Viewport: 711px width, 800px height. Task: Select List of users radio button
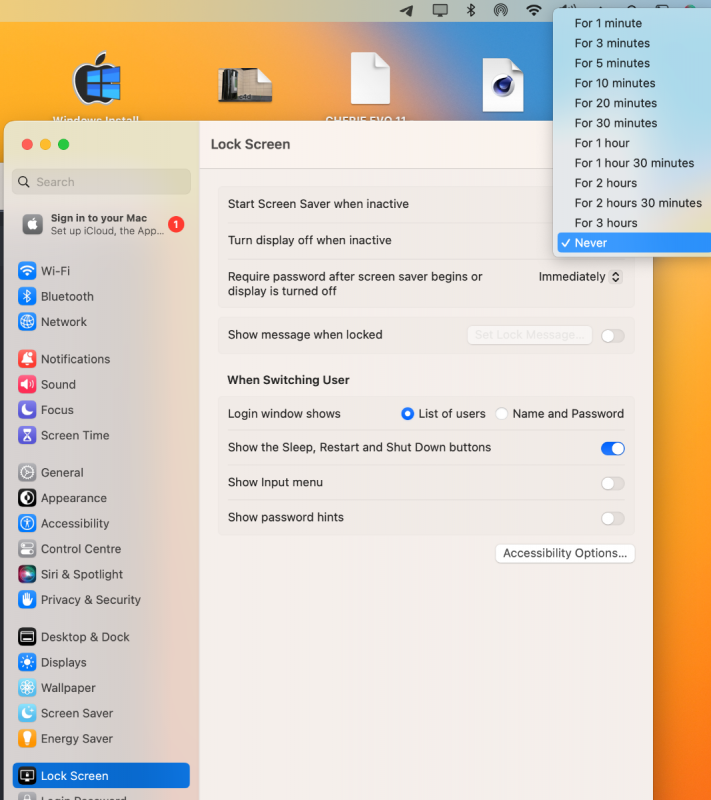(x=407, y=414)
